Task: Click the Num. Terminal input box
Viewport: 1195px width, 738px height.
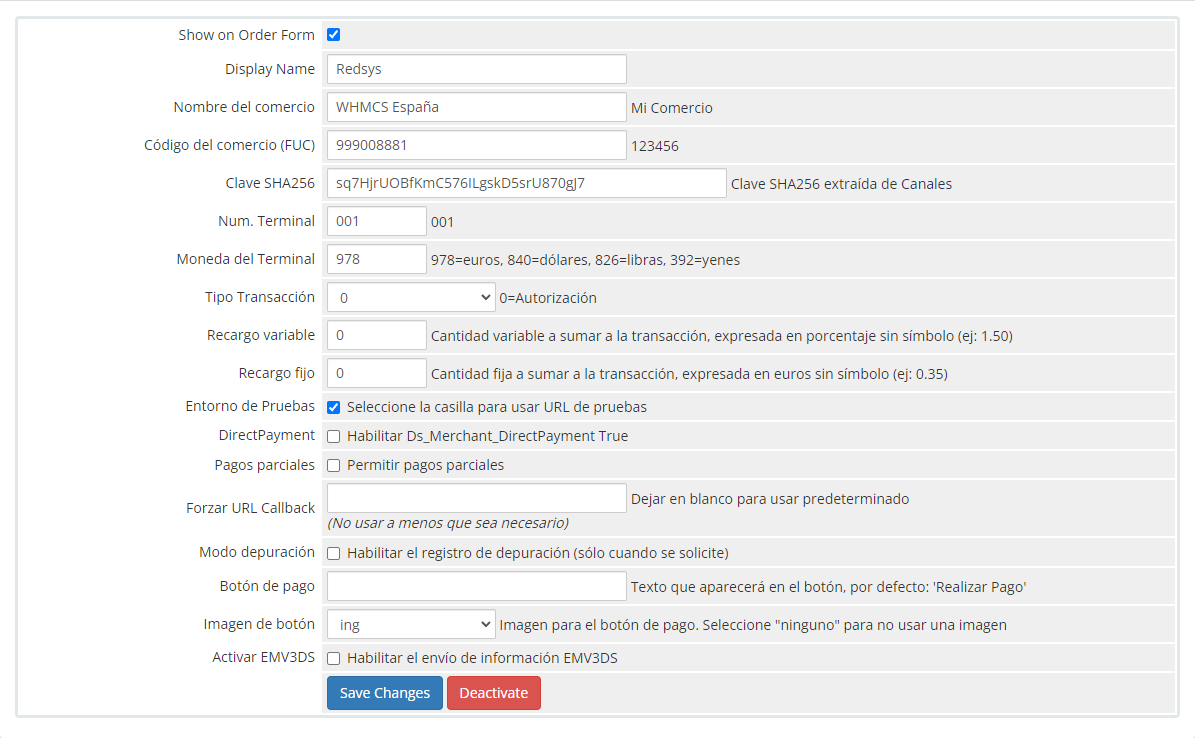Action: (x=377, y=221)
